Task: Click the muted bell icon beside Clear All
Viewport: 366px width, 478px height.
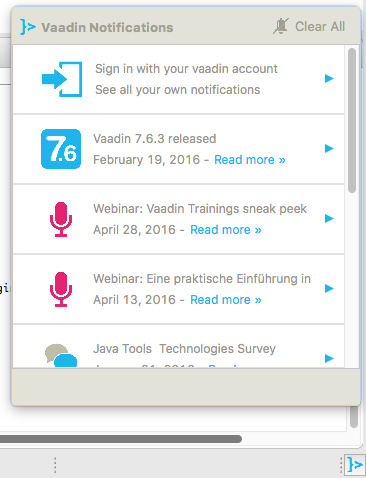Action: point(281,26)
